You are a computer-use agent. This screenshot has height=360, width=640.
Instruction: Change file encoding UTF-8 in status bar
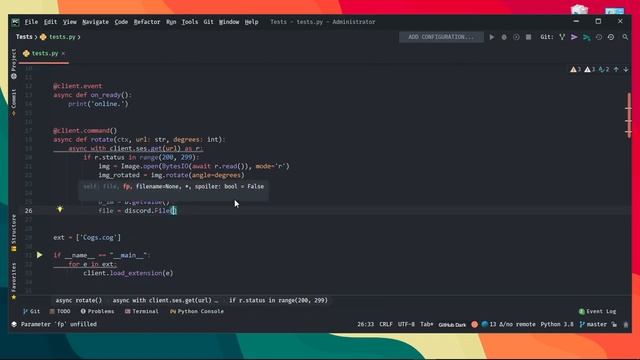[406, 324]
